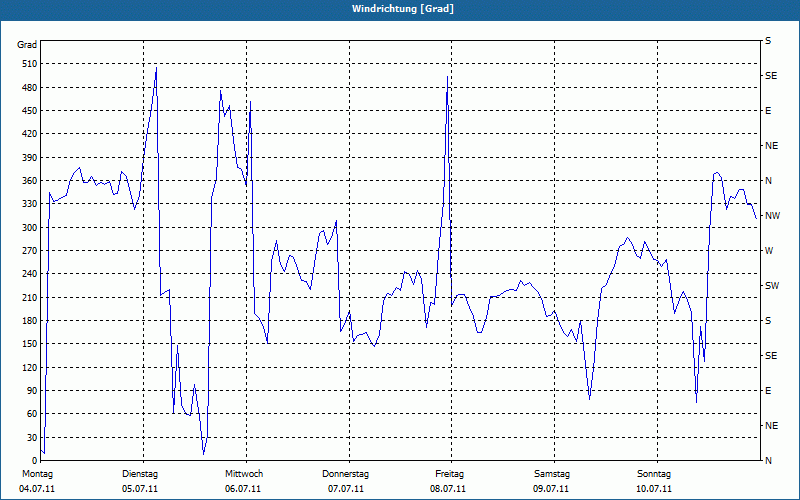Select the topmost S compass label
This screenshot has height=500, width=800.
(768, 41)
